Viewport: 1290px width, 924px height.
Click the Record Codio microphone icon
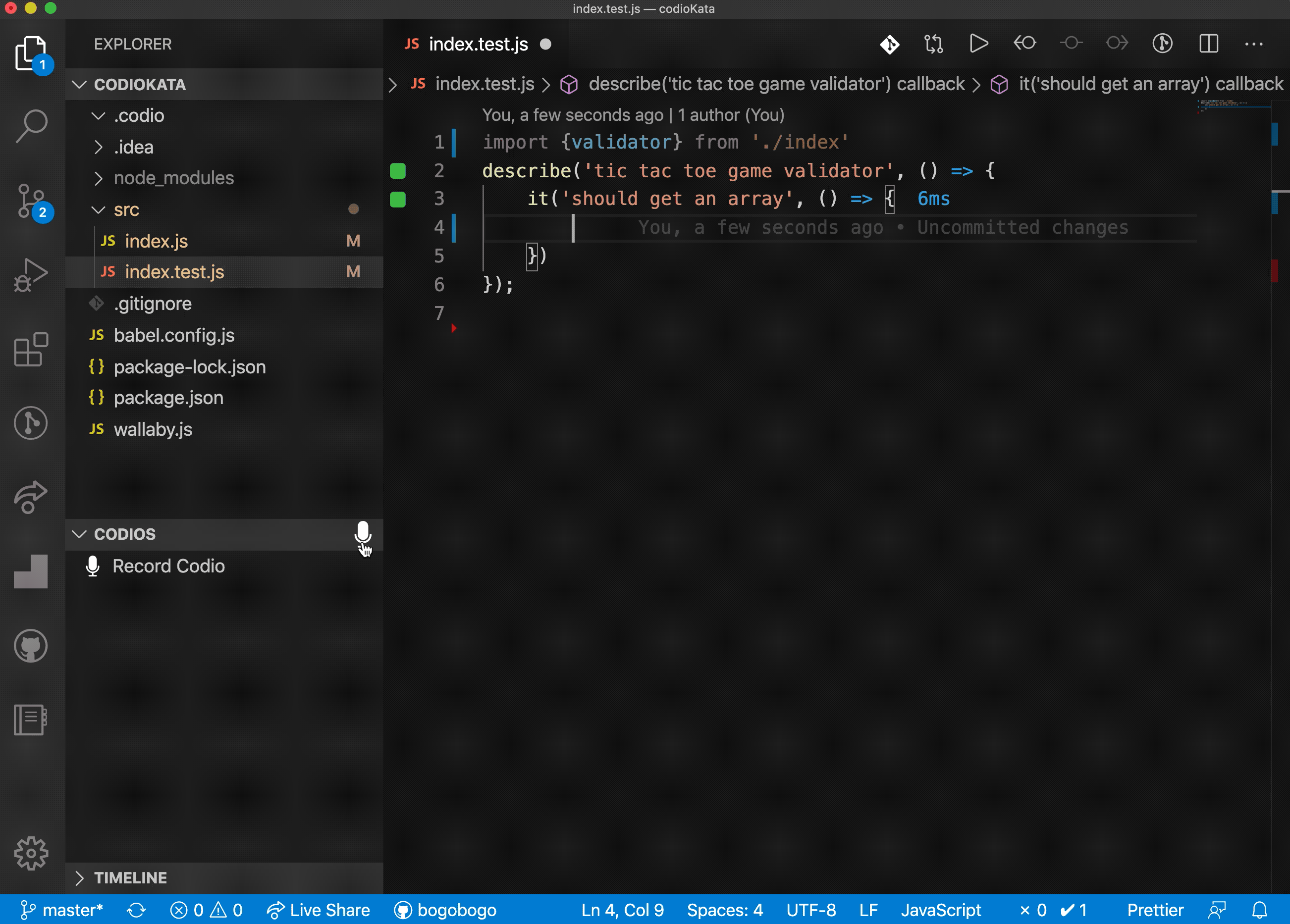(93, 565)
